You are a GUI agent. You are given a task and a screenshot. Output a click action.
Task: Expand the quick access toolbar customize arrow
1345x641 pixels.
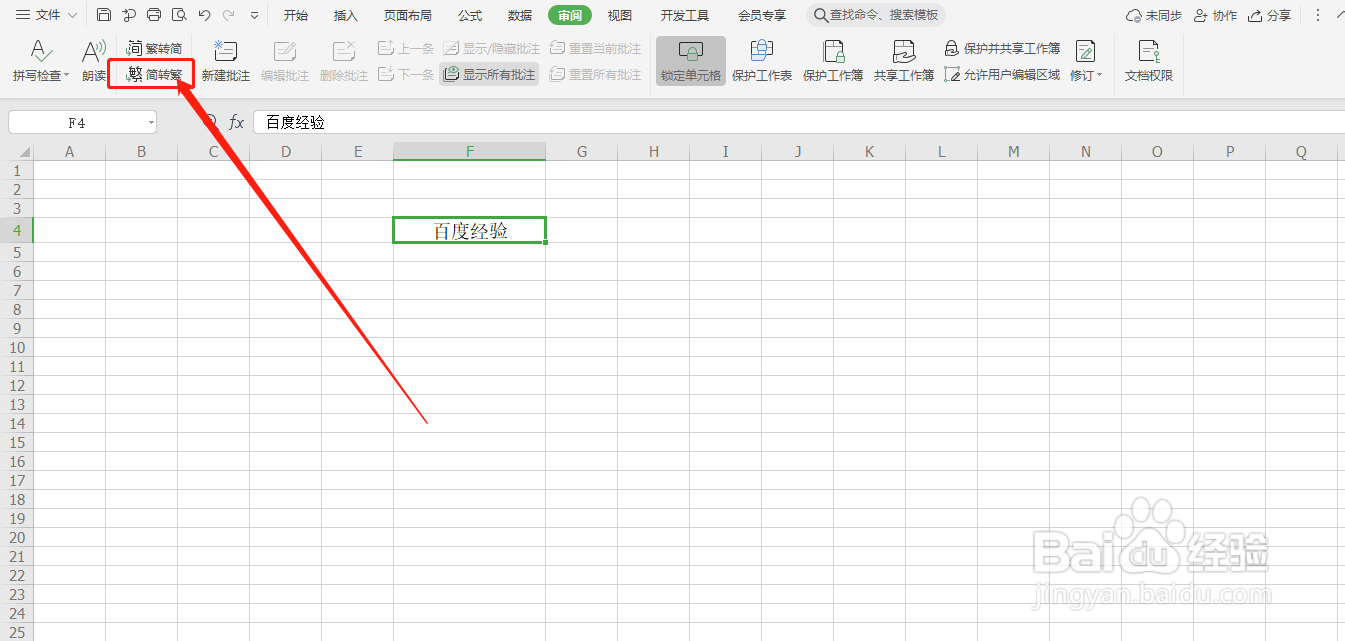[x=254, y=16]
